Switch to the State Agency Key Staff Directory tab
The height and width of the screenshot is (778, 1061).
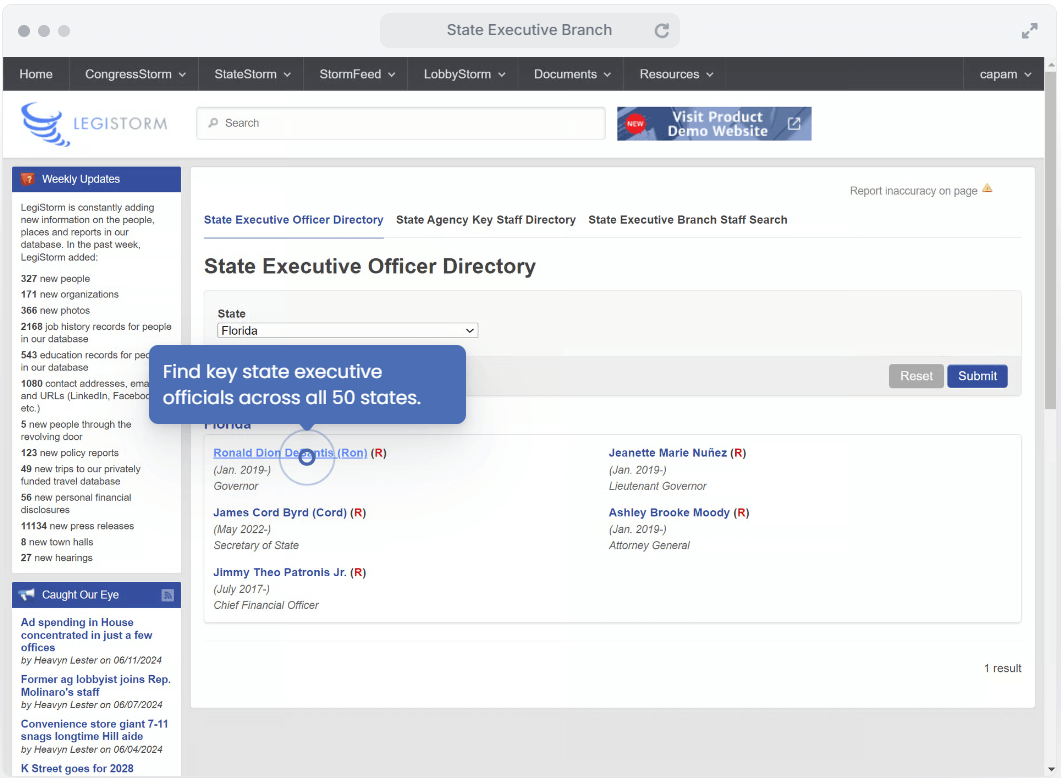pyautogui.click(x=486, y=220)
